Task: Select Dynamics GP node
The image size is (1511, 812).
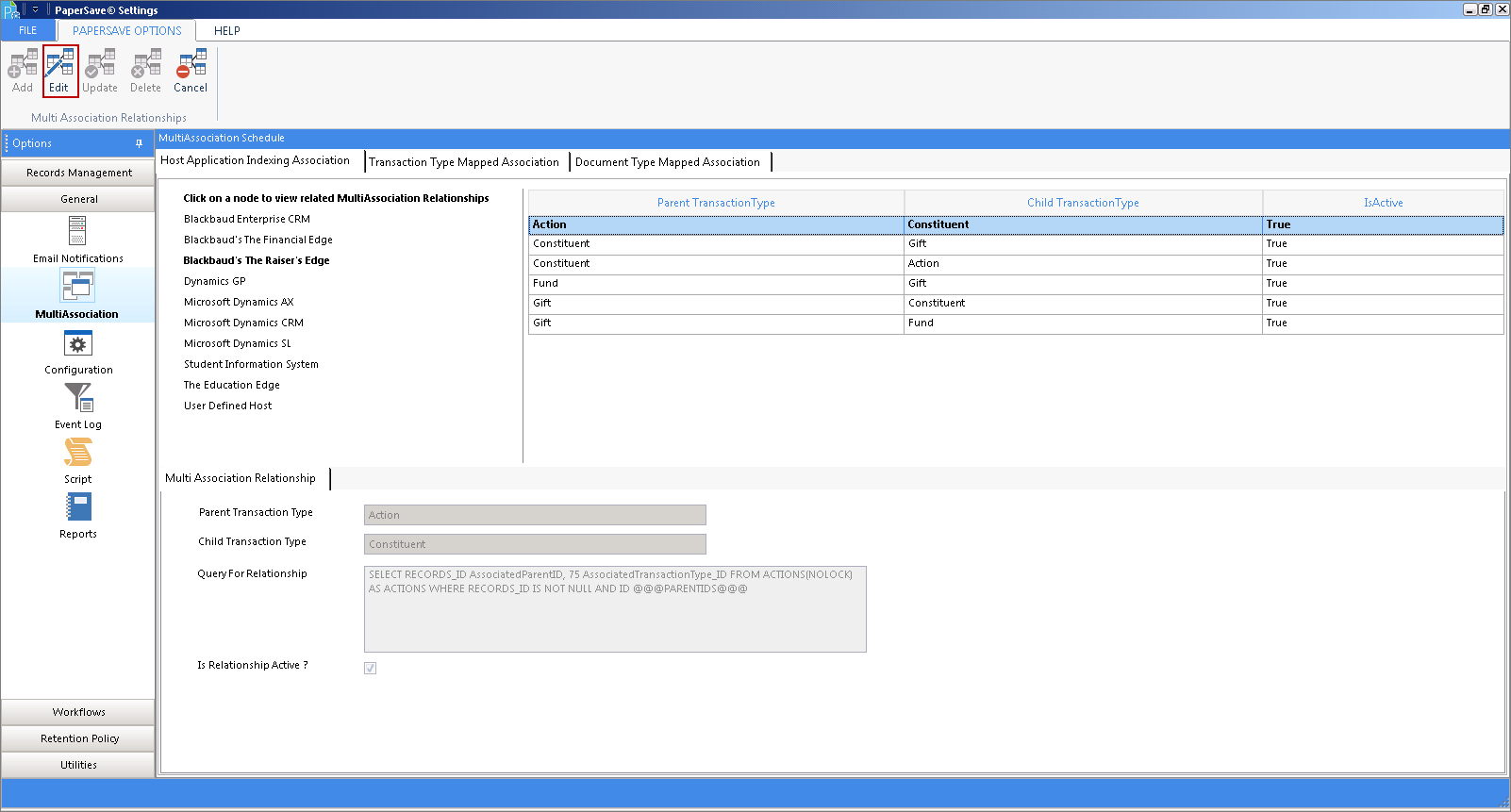Action: 215,281
